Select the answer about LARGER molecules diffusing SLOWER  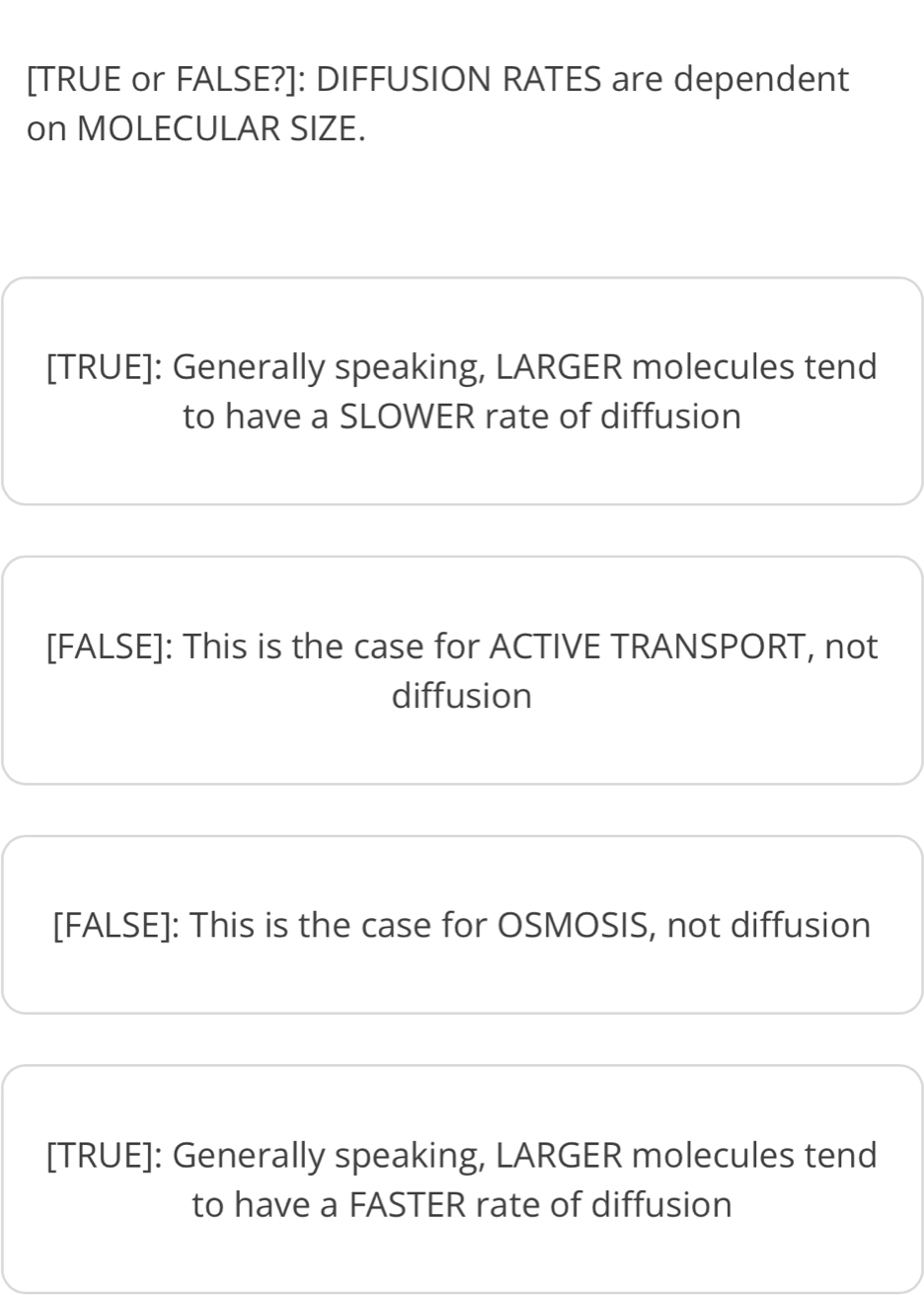click(462, 391)
